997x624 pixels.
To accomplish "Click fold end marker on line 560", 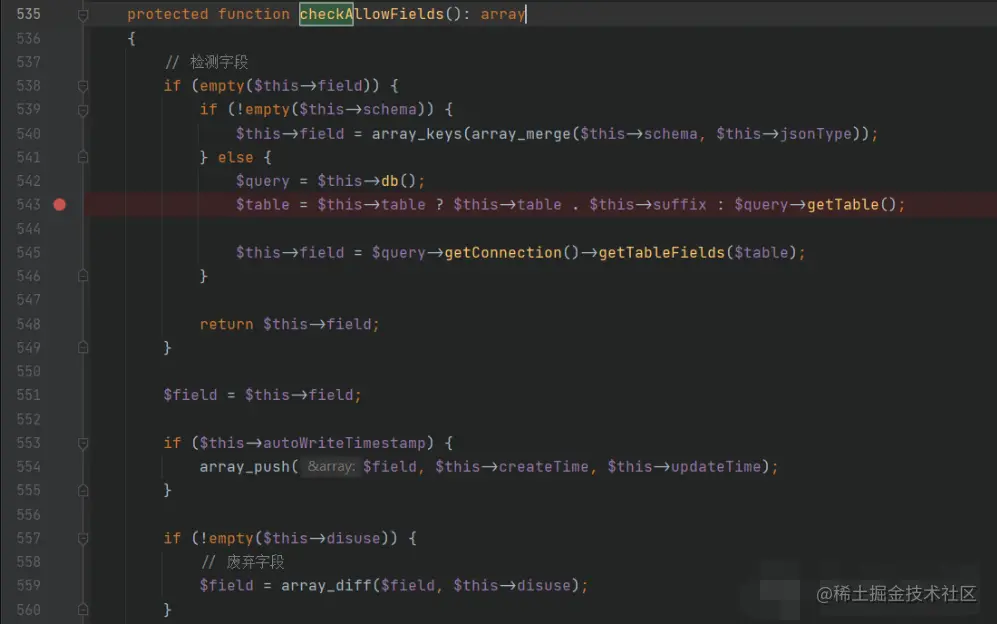I will point(83,609).
